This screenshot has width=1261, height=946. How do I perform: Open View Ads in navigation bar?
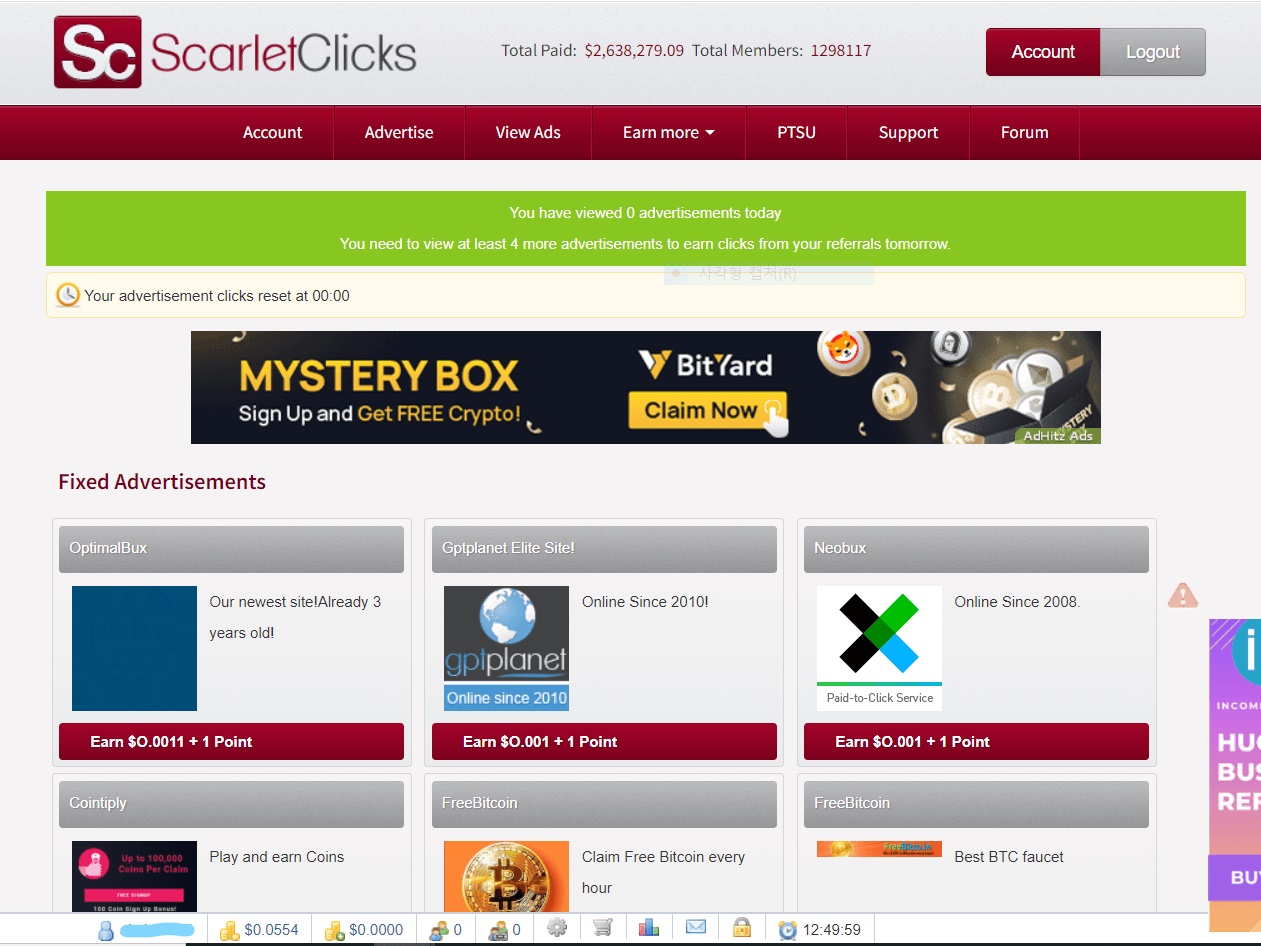click(x=528, y=133)
